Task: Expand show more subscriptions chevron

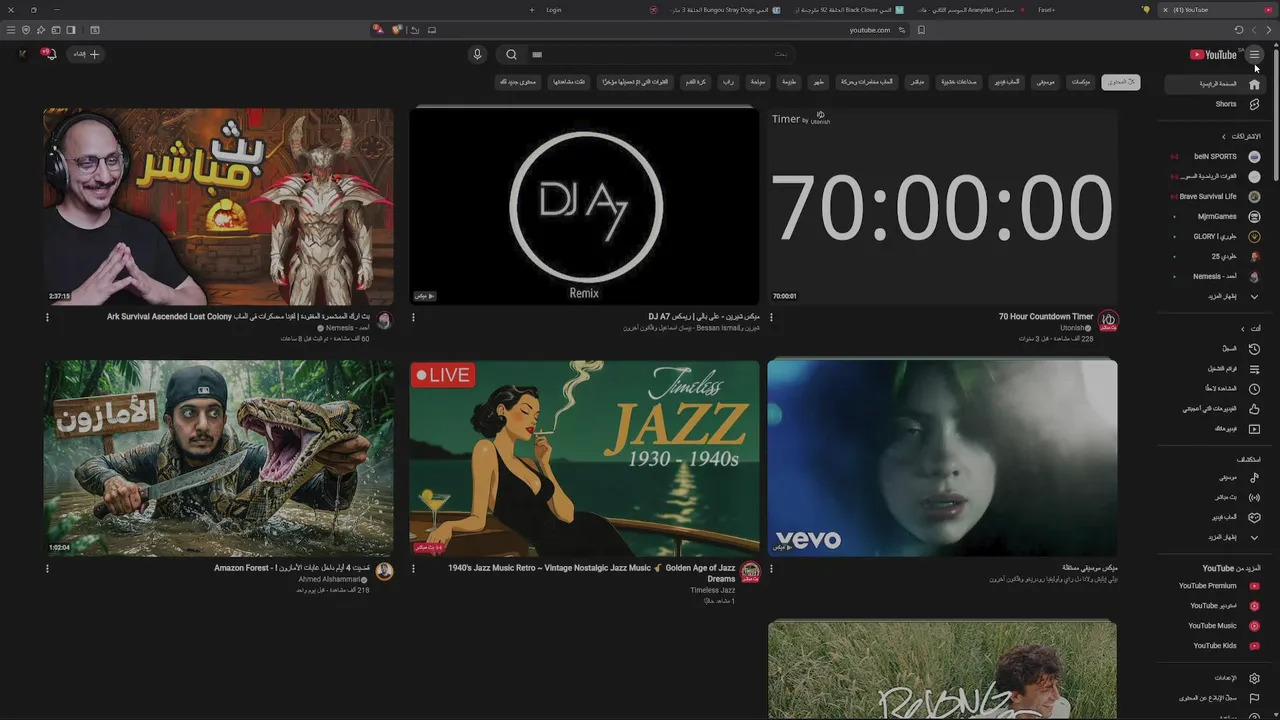Action: click(x=1254, y=296)
